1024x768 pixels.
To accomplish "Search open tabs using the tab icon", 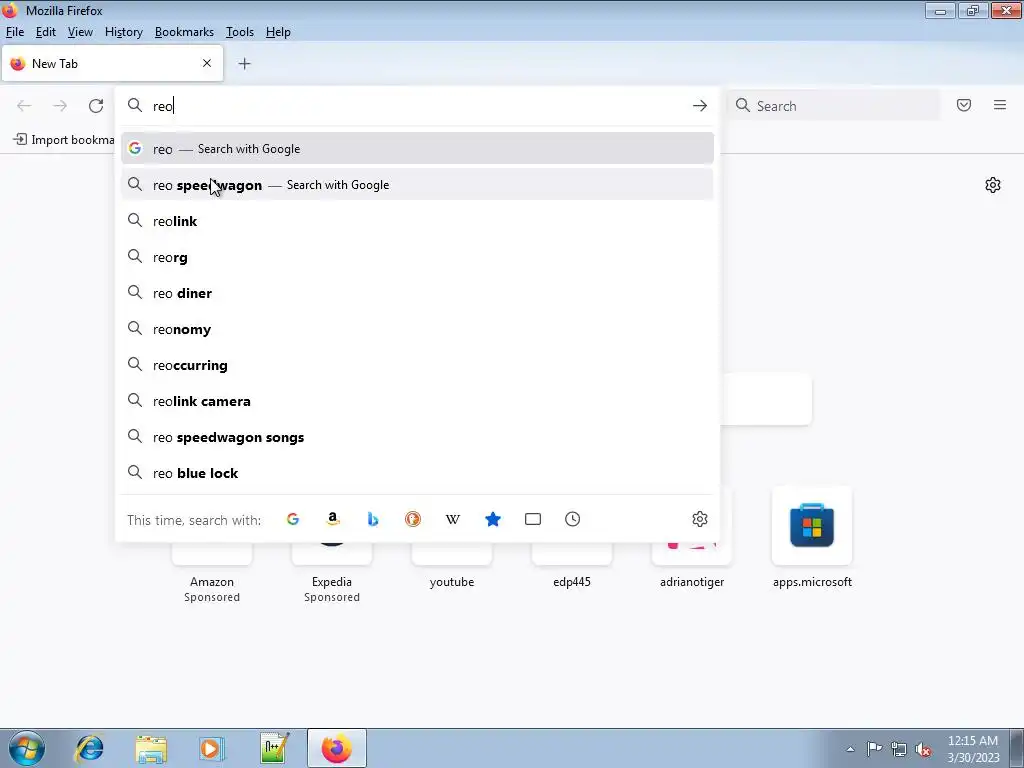I will [x=533, y=519].
